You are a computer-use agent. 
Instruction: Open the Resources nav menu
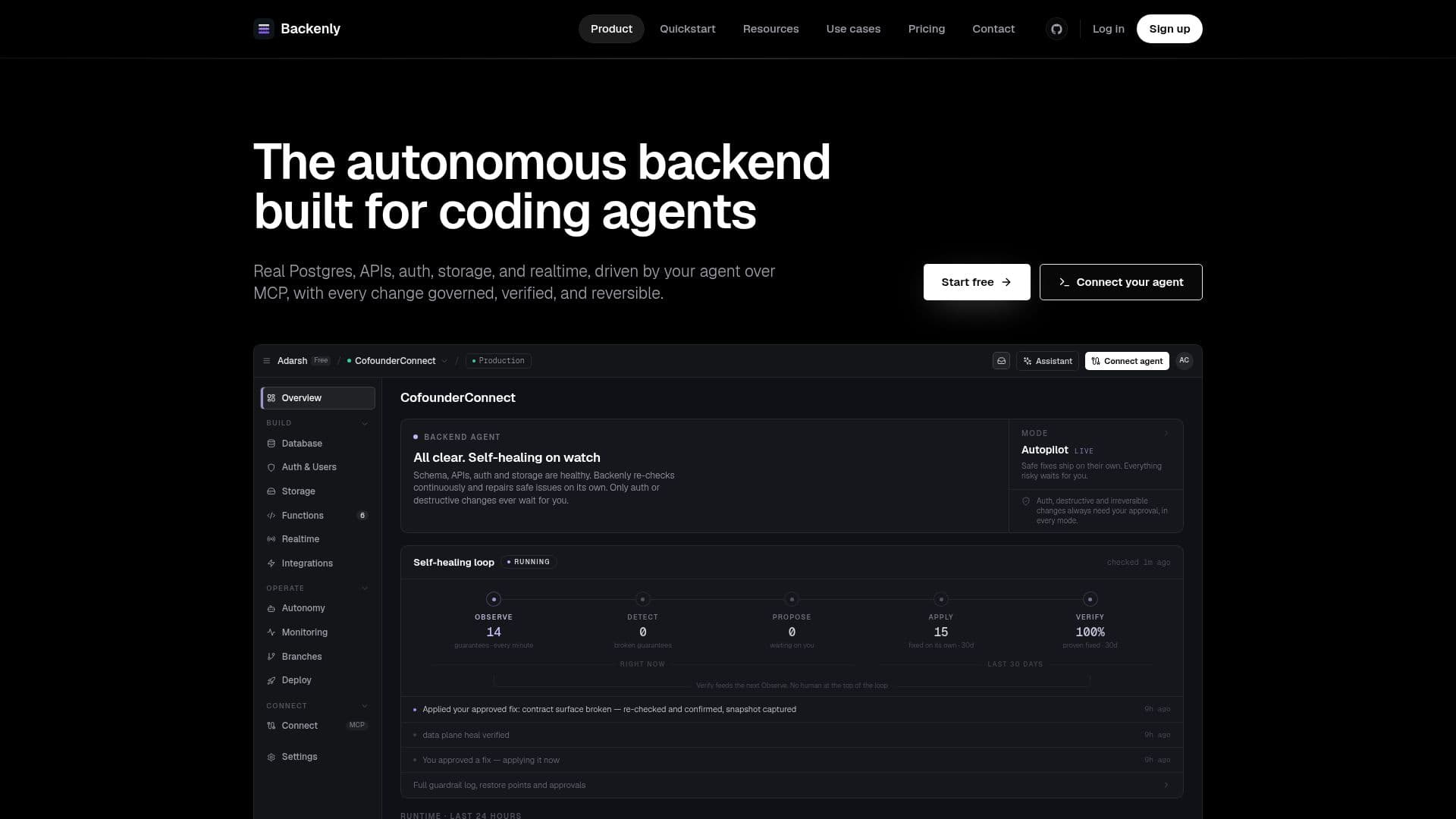point(770,29)
